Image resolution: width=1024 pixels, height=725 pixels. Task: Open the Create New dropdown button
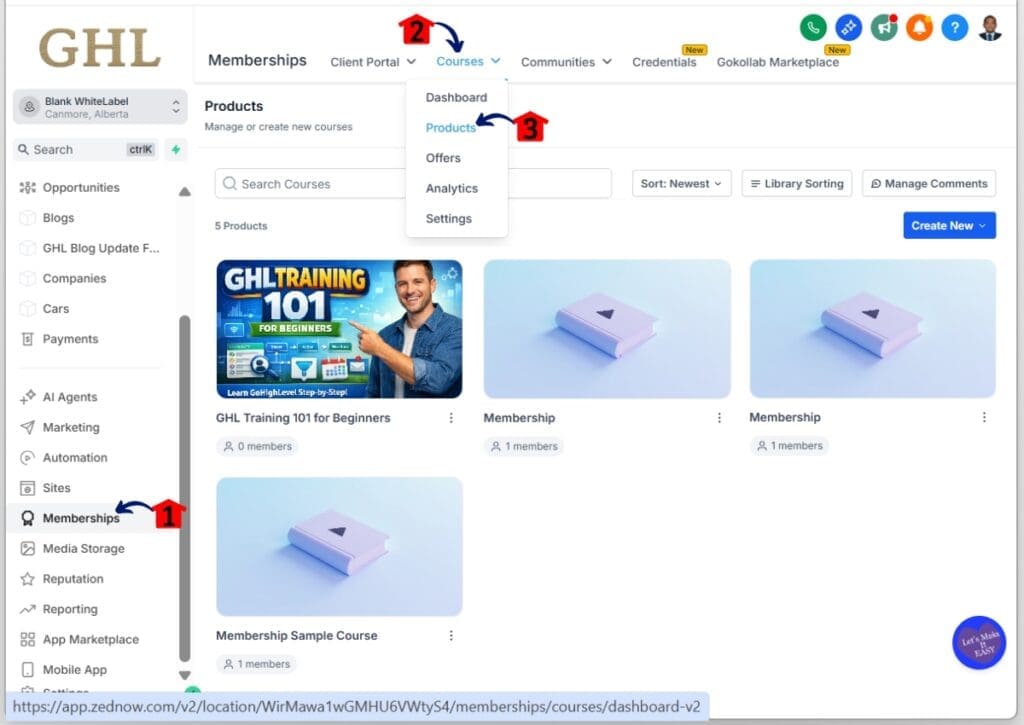point(949,225)
